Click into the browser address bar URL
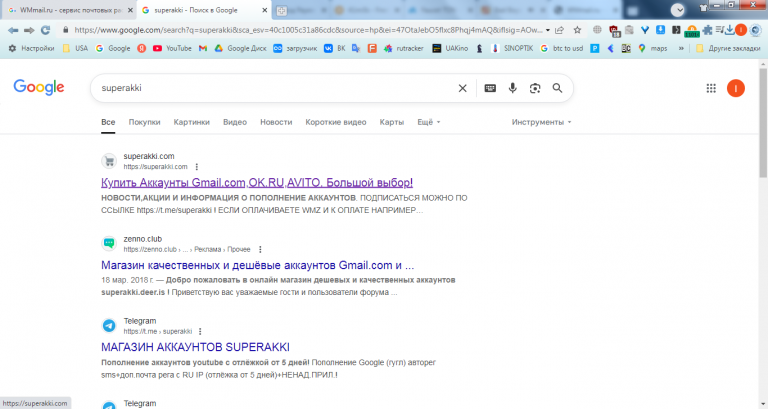 click(x=308, y=30)
